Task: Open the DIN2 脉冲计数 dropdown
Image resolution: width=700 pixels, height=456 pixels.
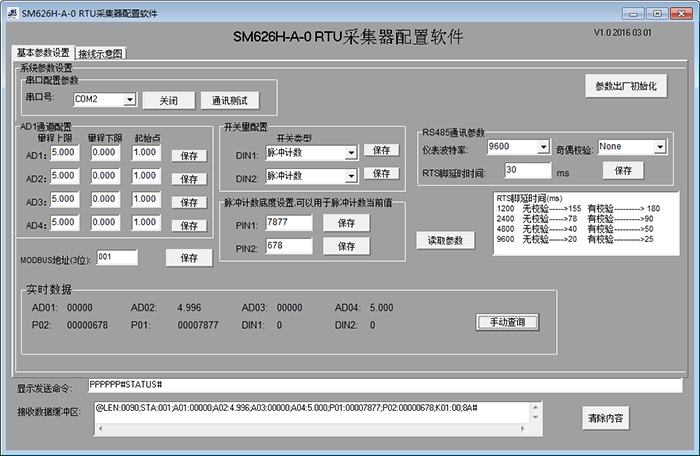Action: (350, 176)
